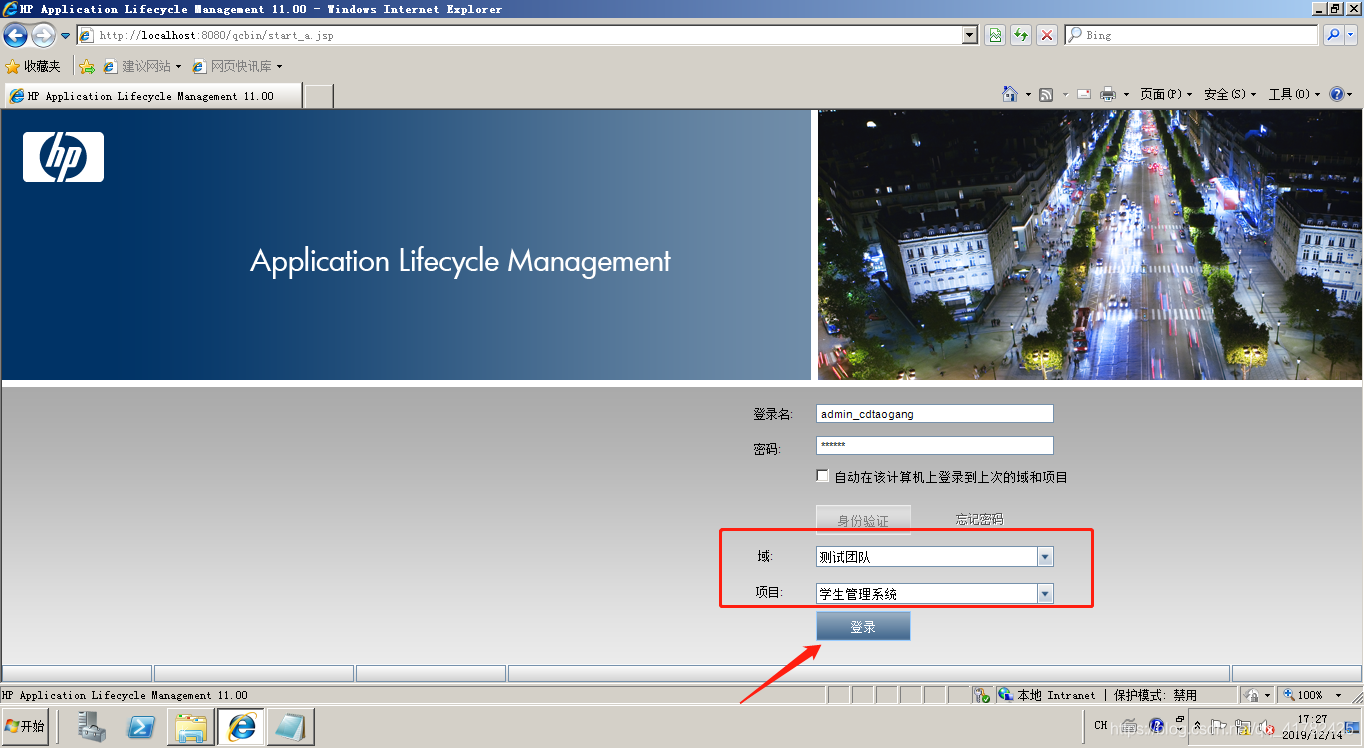The height and width of the screenshot is (748, 1364).
Task: Click the Read Mail envelope icon
Action: 1084,94
